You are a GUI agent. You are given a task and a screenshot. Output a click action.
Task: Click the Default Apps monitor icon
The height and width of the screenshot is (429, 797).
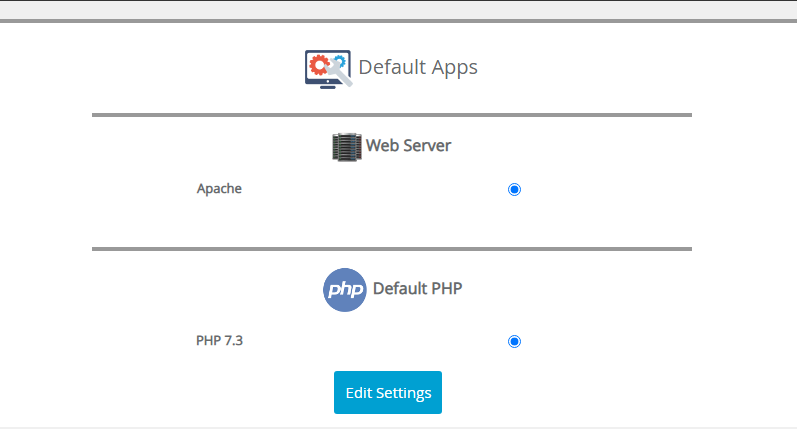click(328, 69)
